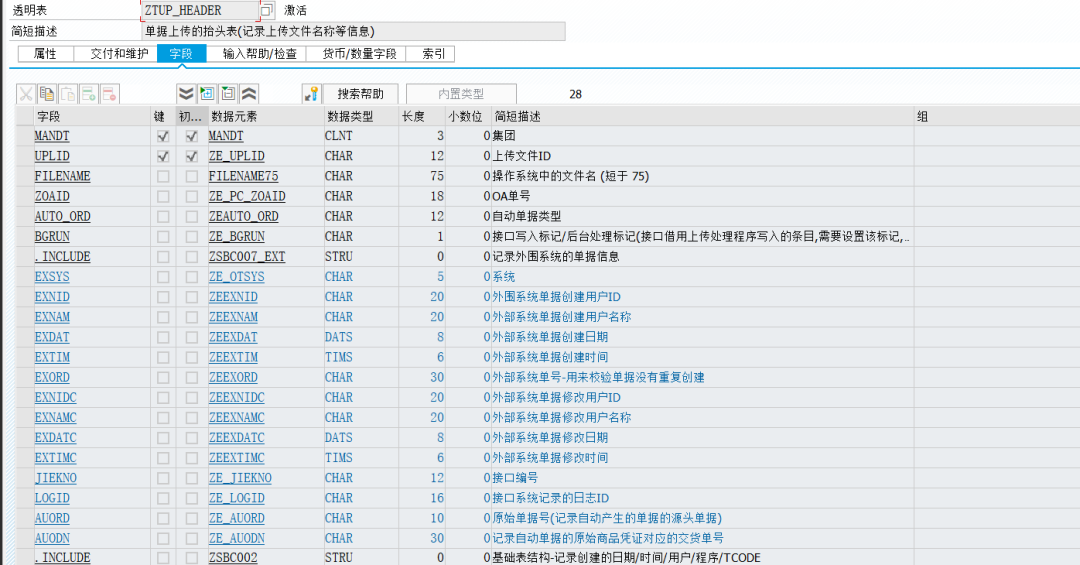
Task: Click the 小数位 column header
Action: point(468,116)
